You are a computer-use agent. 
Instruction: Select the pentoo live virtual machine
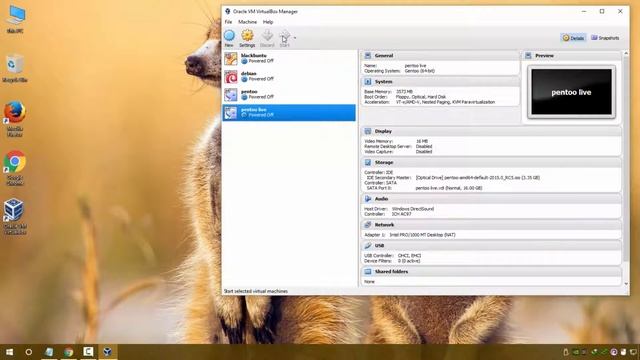(289, 112)
